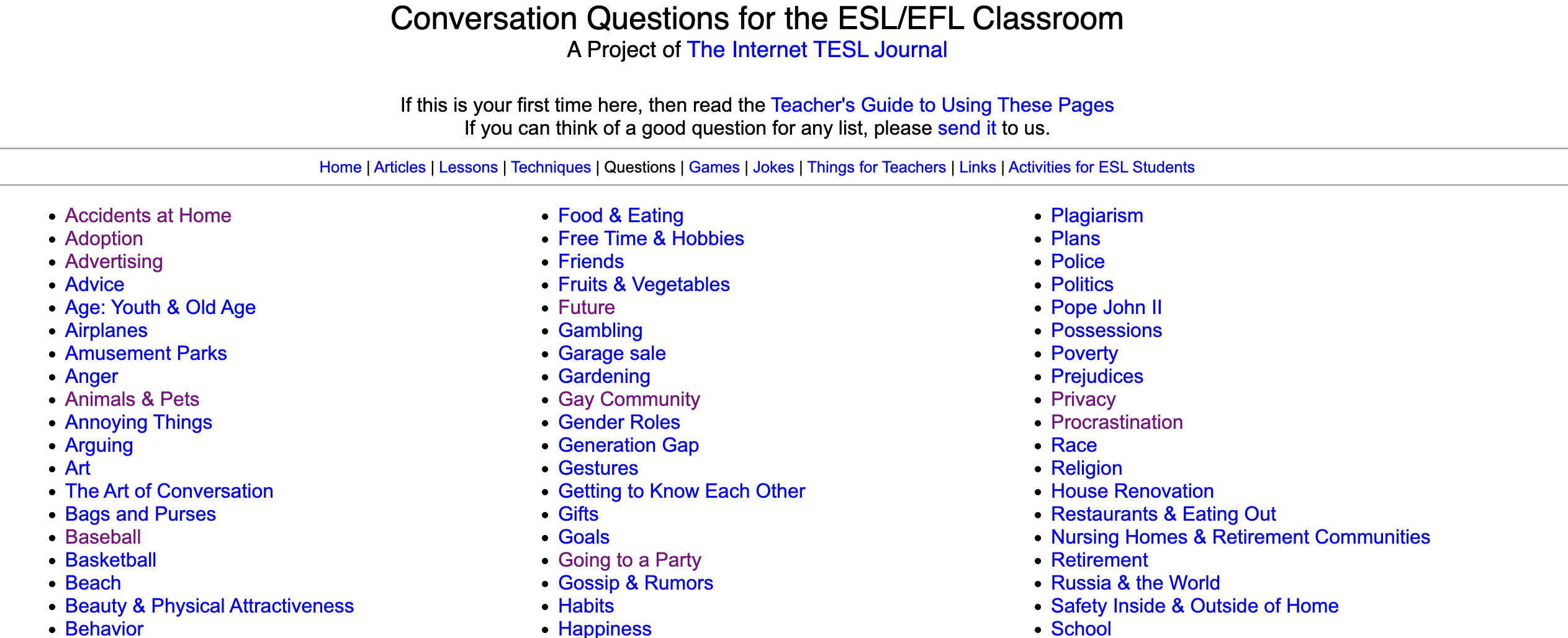Open the Jokes navigation link

point(773,167)
